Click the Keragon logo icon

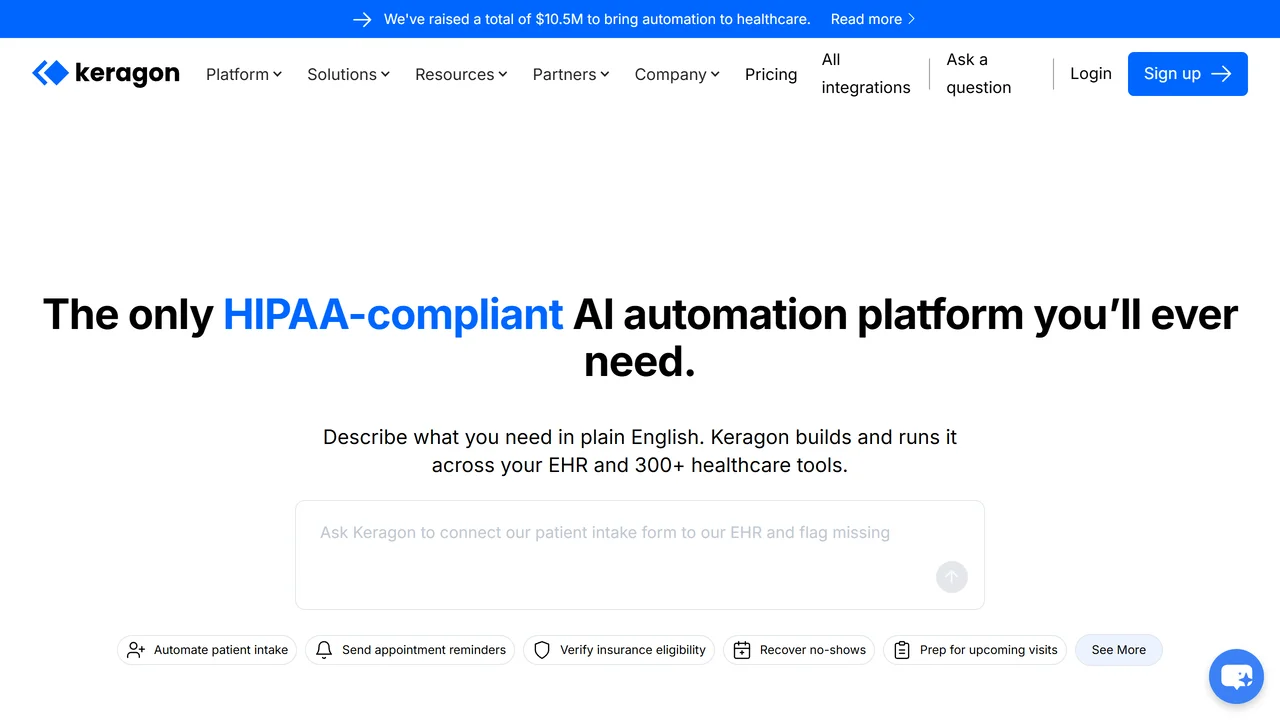(50, 73)
